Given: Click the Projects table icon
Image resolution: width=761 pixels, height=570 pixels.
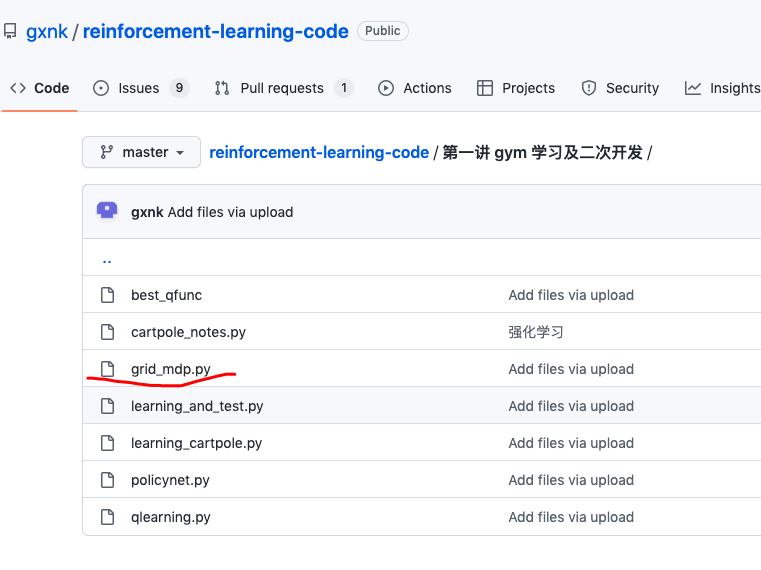Looking at the screenshot, I should click(484, 88).
